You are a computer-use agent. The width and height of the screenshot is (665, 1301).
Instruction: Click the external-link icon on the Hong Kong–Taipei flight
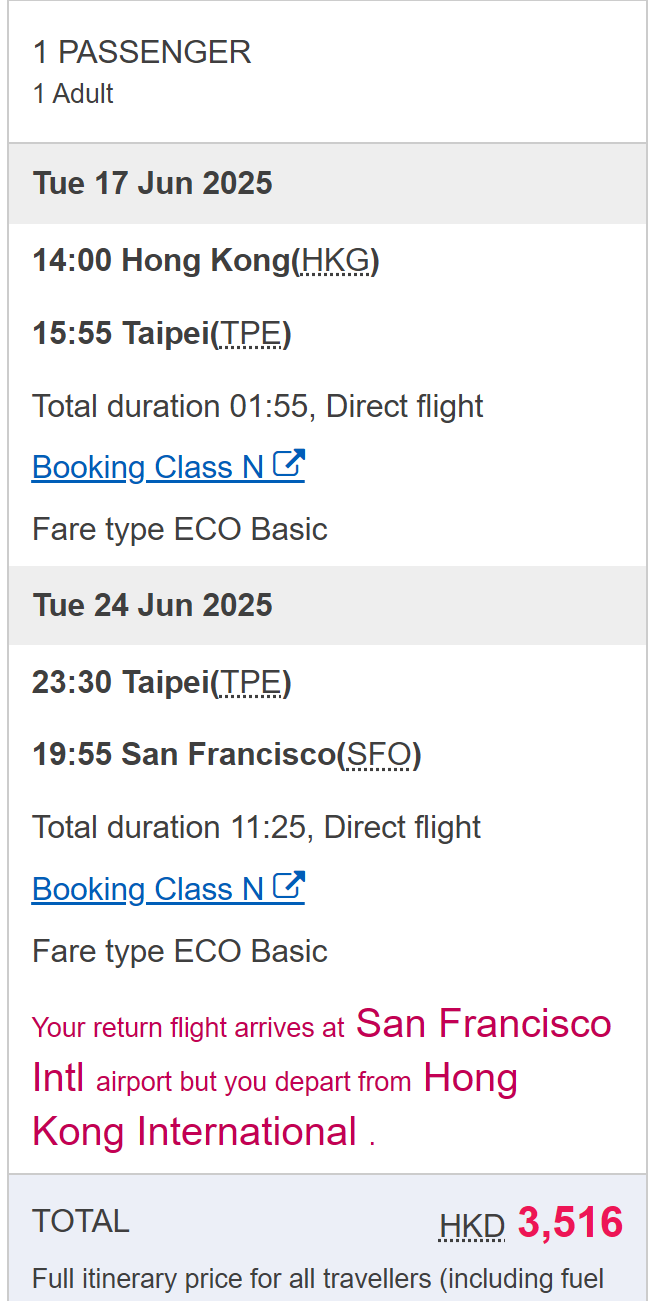[x=289, y=465]
